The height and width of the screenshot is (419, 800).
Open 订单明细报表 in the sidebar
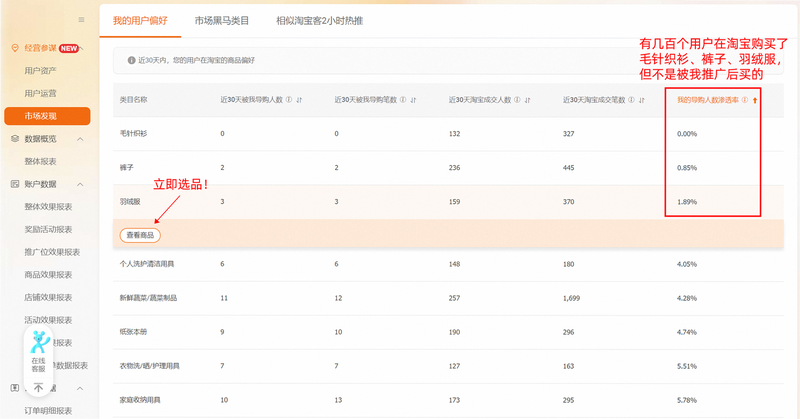(48, 410)
